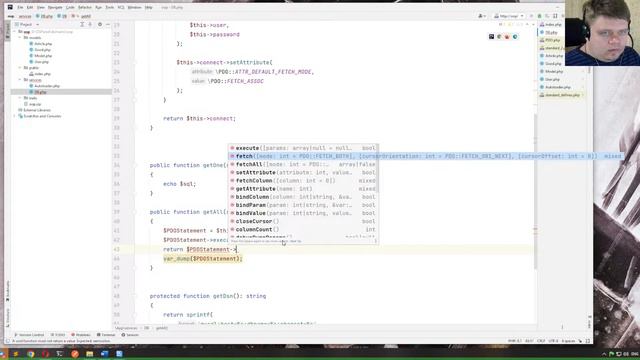
Task: Open the Edit menu
Action: click(30, 7)
